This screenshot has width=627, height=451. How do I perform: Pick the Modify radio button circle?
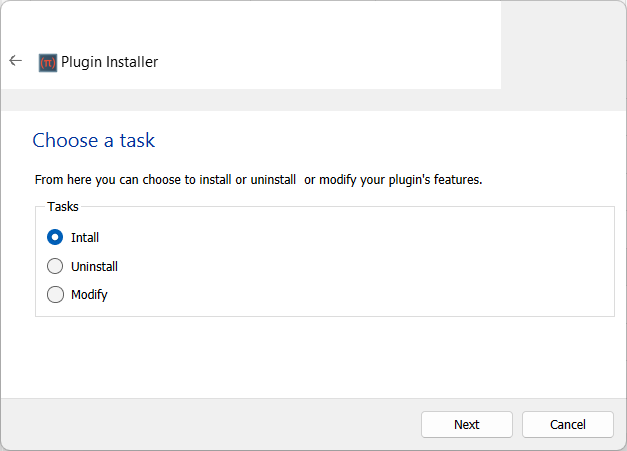point(56,295)
